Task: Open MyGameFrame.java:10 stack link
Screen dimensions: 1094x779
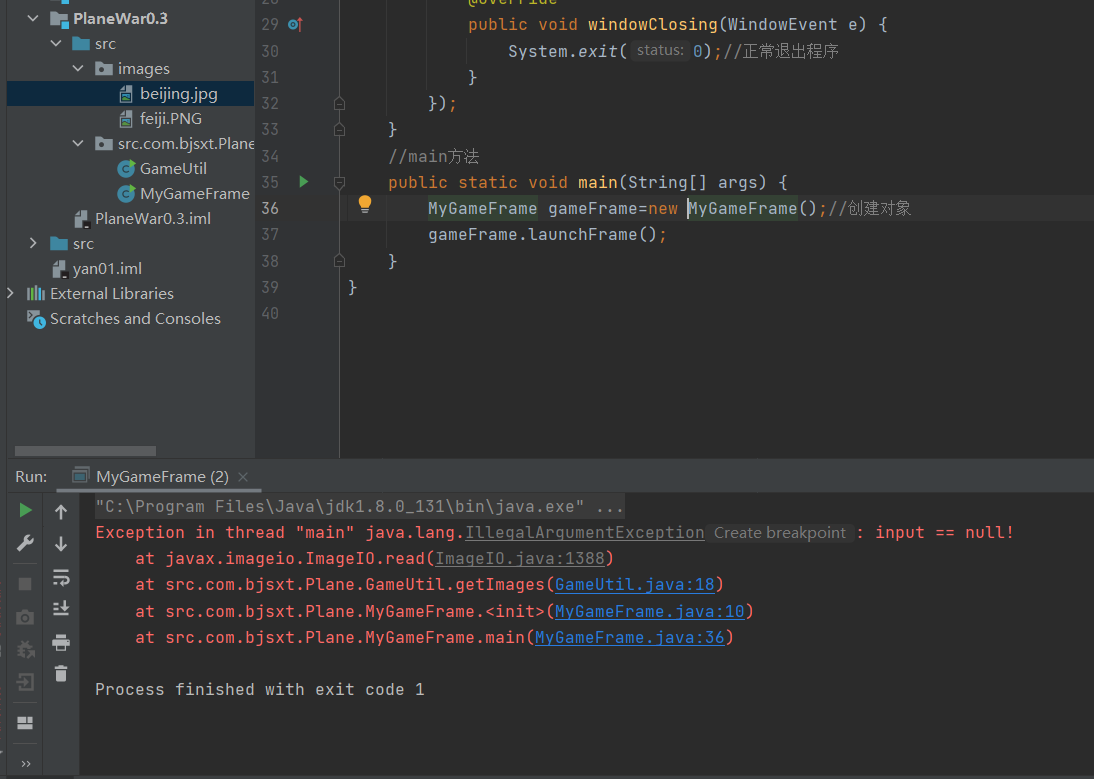Action: pos(650,612)
